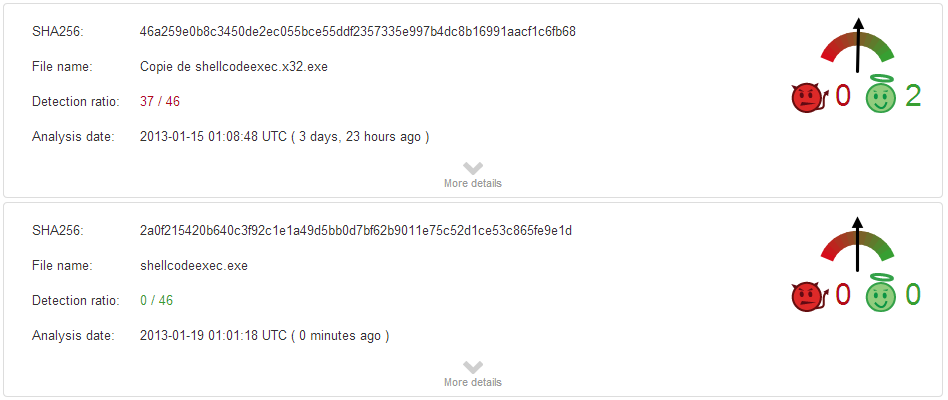The width and height of the screenshot is (948, 400).
Task: Click the reputation gauge in first result
Action: point(857,52)
